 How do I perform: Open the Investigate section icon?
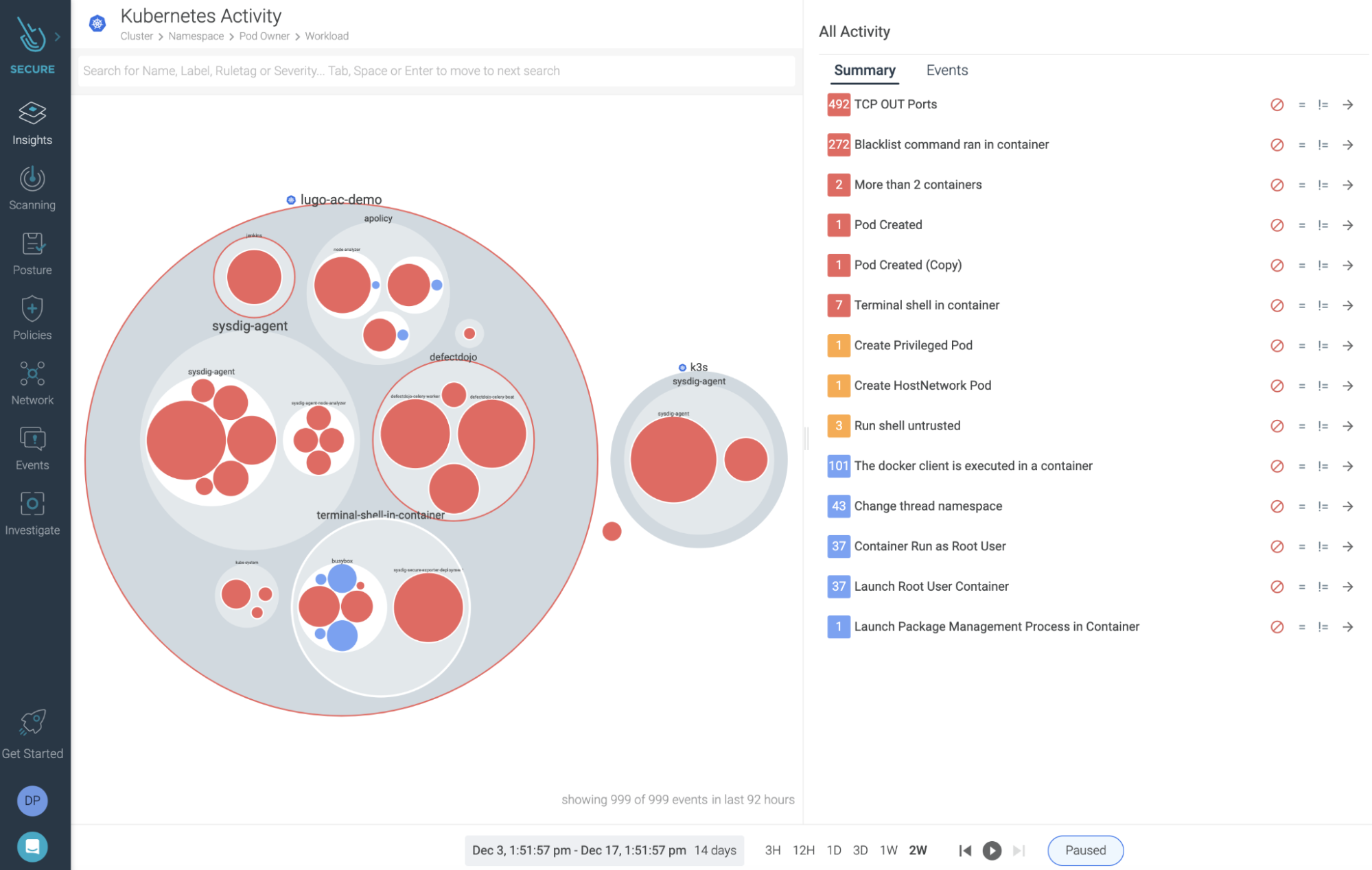tap(32, 504)
